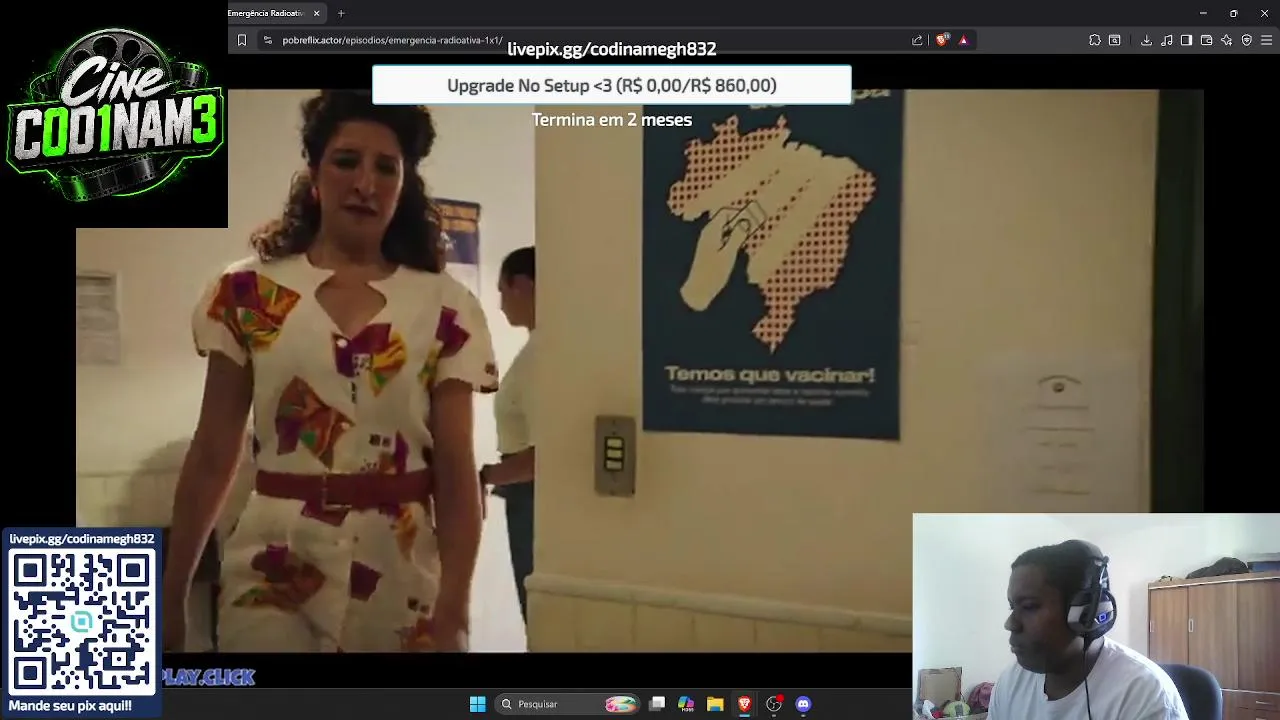1280x720 pixels.
Task: Restore down the browser window
Action: 1233,13
